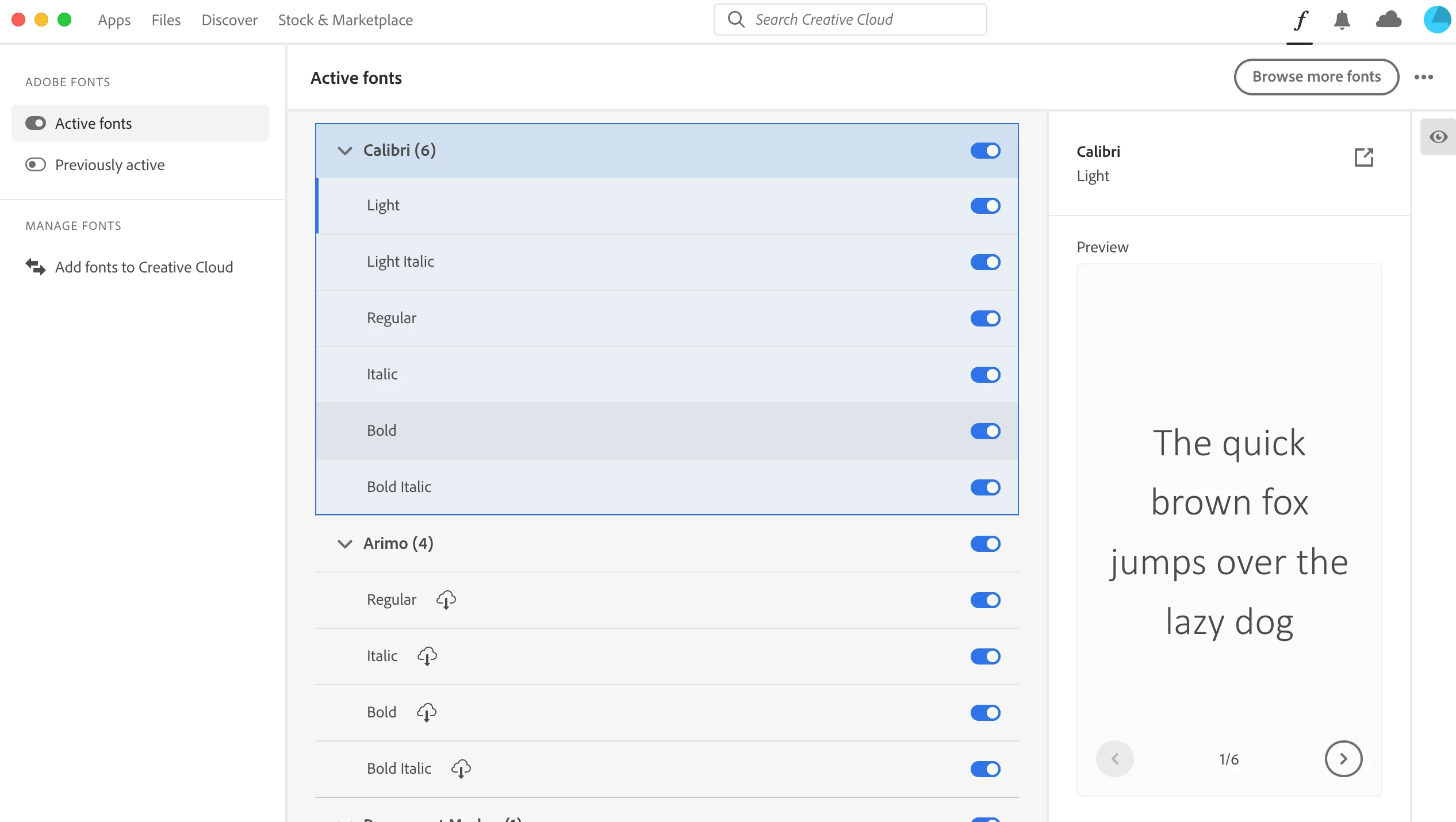The width and height of the screenshot is (1456, 822).
Task: Click the cloud download icon beside Arimo Regular
Action: (x=446, y=600)
